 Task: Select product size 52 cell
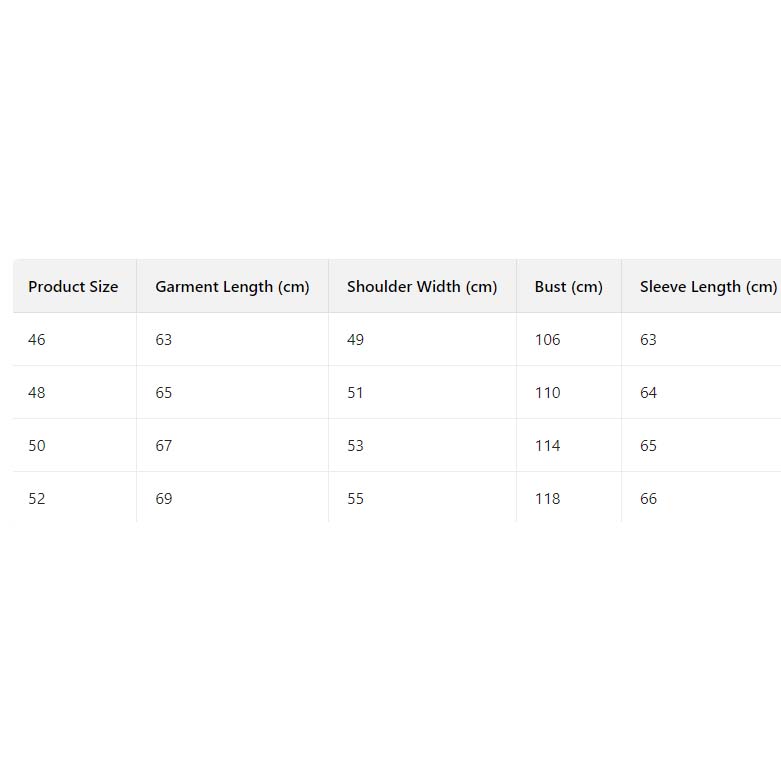point(37,499)
